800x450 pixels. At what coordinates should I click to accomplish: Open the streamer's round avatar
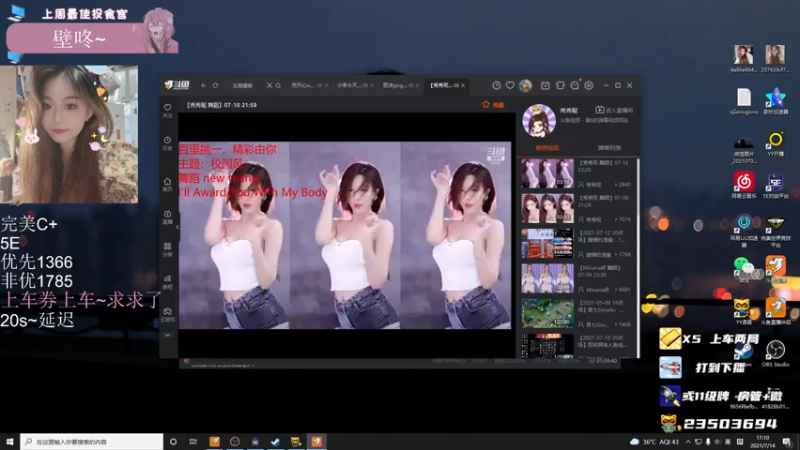coord(539,120)
